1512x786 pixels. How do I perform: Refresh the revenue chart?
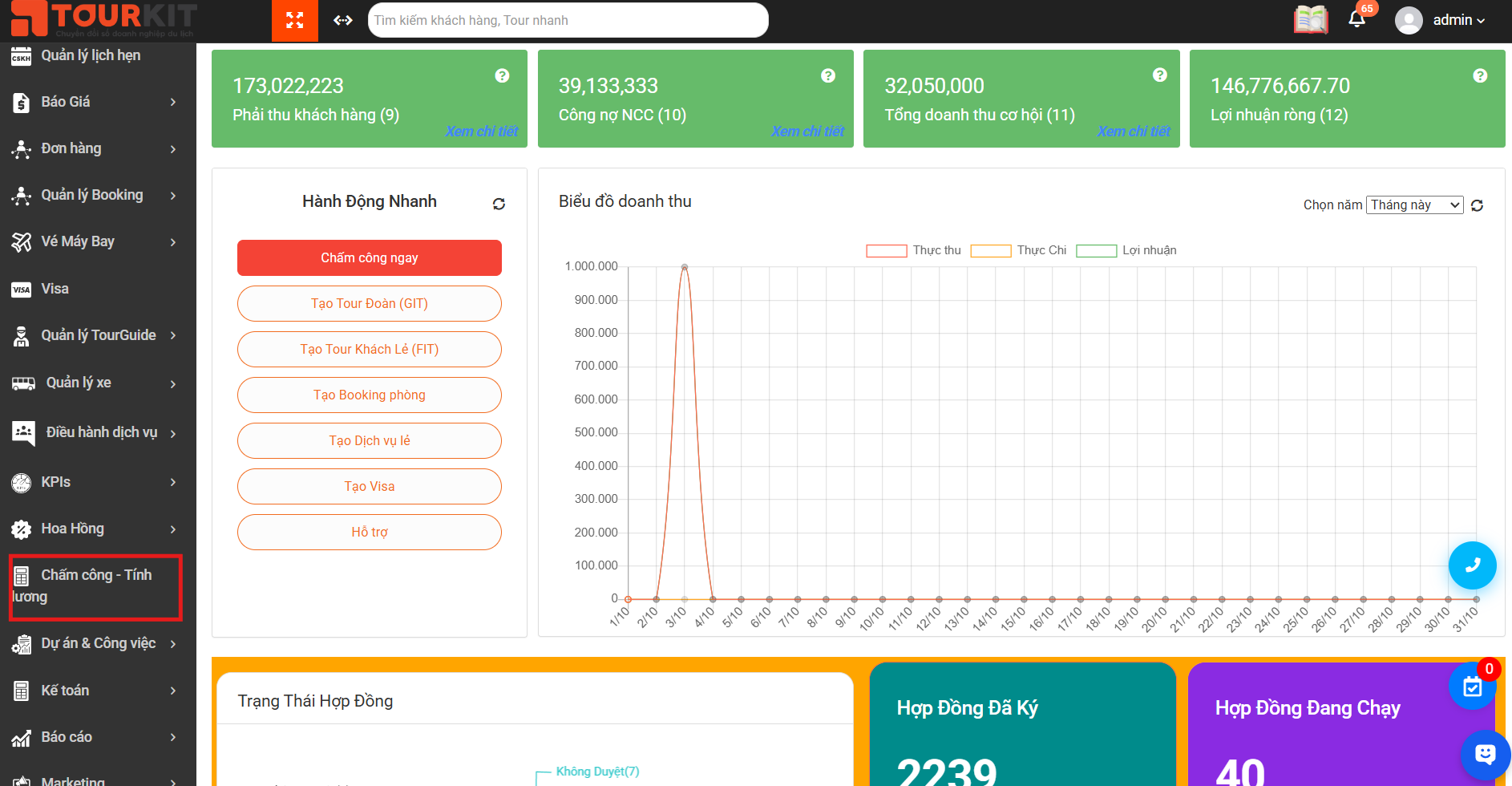pos(1477,205)
